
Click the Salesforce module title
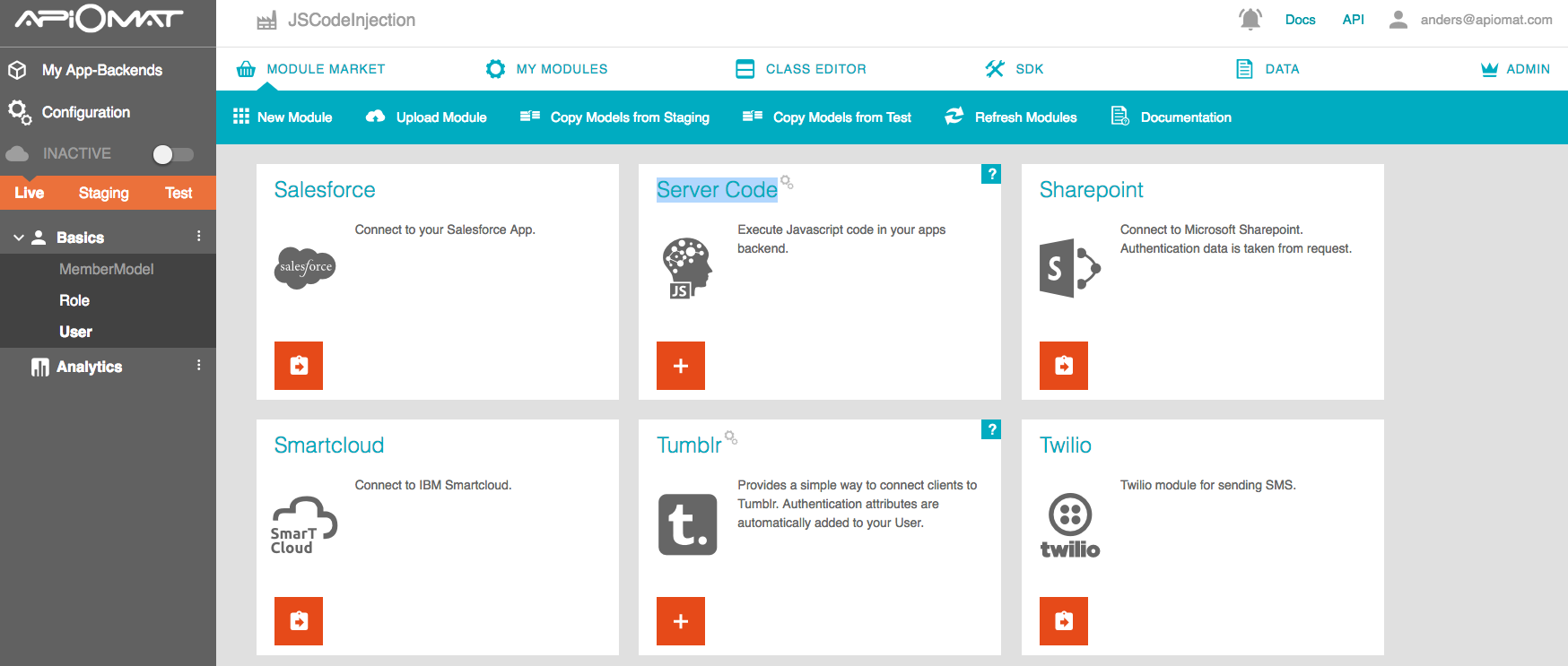325,190
